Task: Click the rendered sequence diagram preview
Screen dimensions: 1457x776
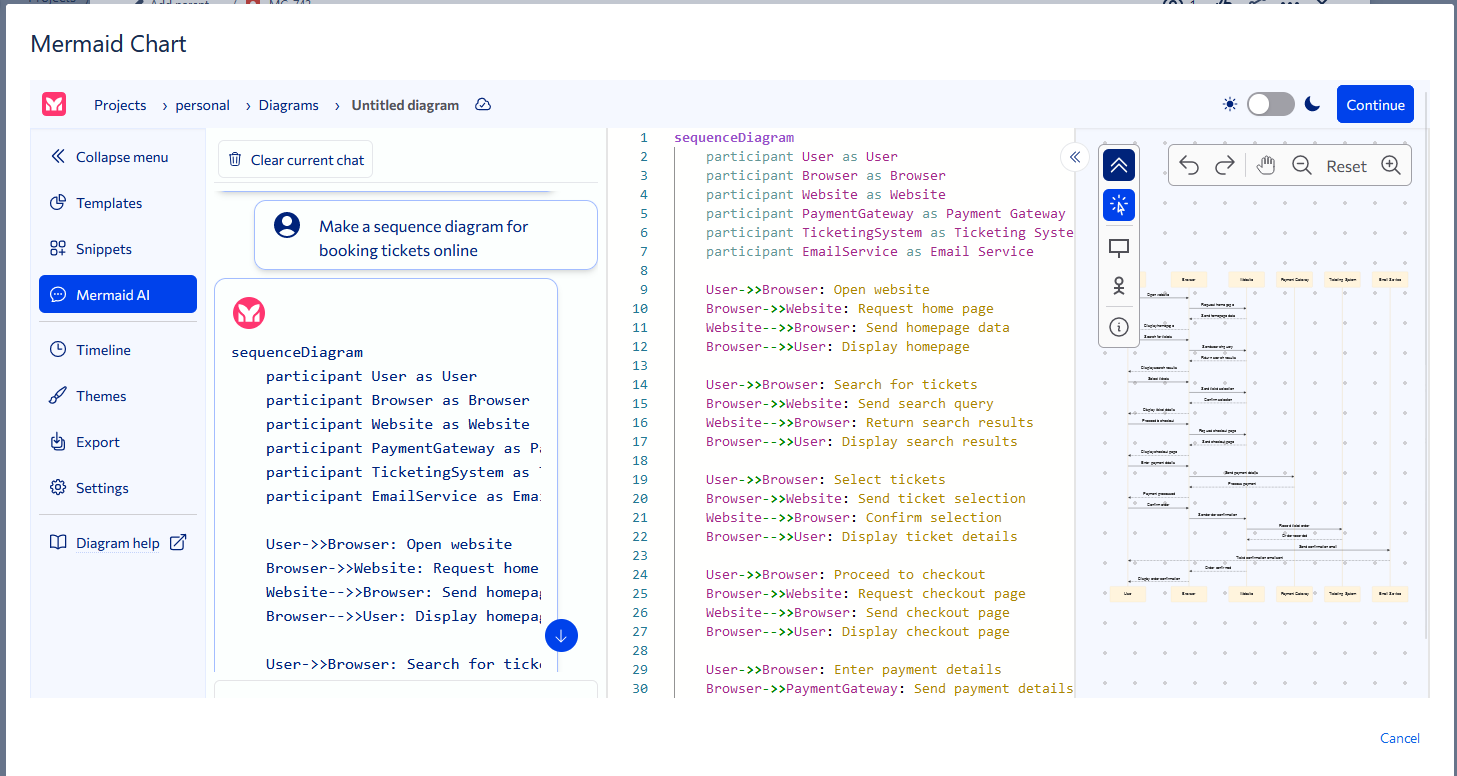Action: pos(1258,436)
